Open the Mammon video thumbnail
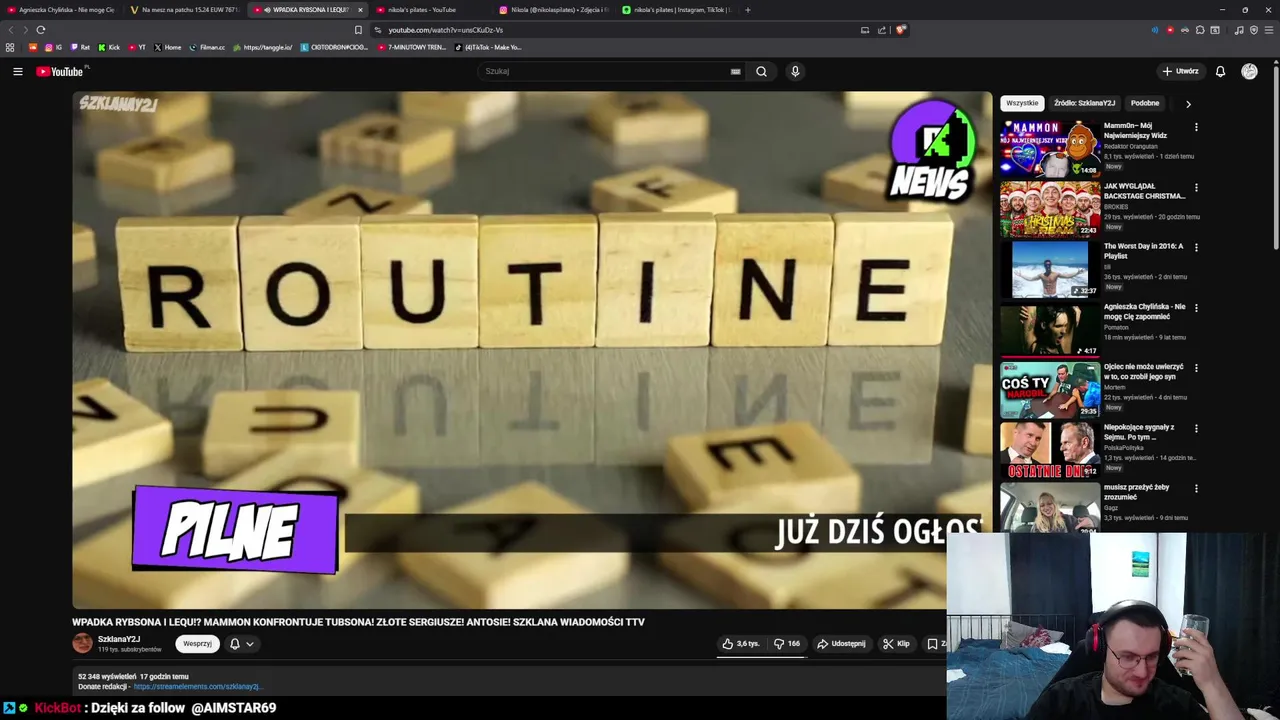 pos(1050,148)
